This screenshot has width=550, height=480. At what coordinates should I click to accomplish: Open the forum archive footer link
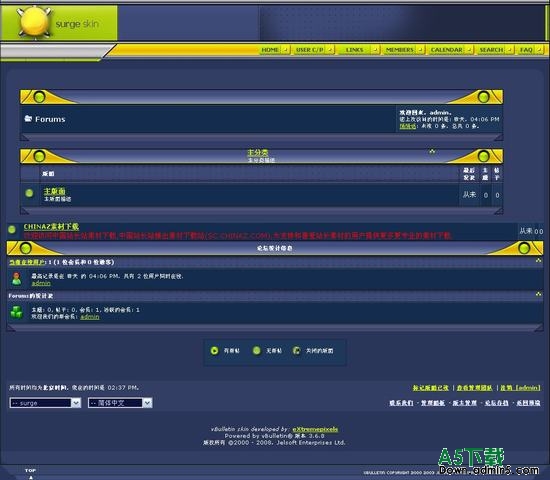point(496,403)
